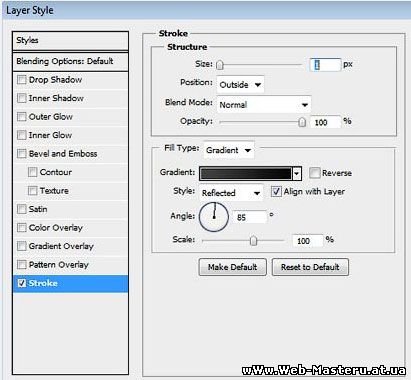Click the Angle dial control
411x380 pixels.
pyautogui.click(x=214, y=217)
